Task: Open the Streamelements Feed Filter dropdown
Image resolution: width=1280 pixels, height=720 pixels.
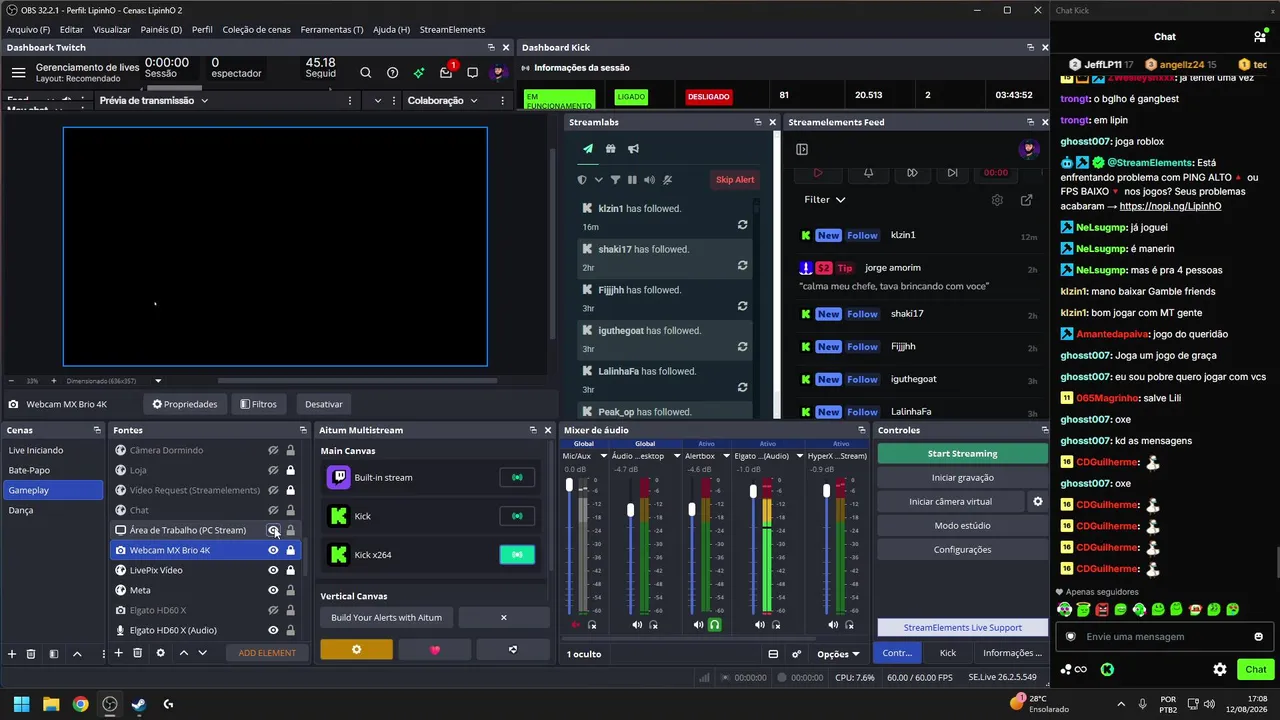Action: (x=825, y=199)
